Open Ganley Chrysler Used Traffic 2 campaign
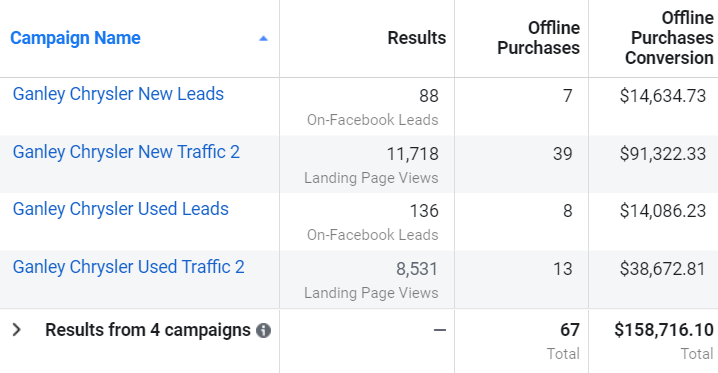The width and height of the screenshot is (718, 373). 128,267
